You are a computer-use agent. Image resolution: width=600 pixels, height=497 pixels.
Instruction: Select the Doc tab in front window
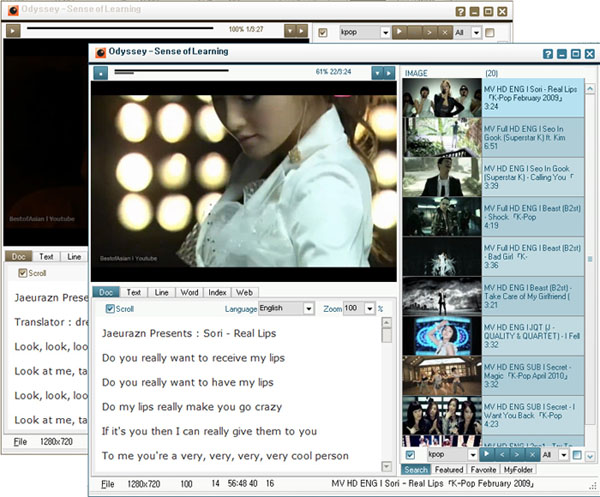pos(106,292)
